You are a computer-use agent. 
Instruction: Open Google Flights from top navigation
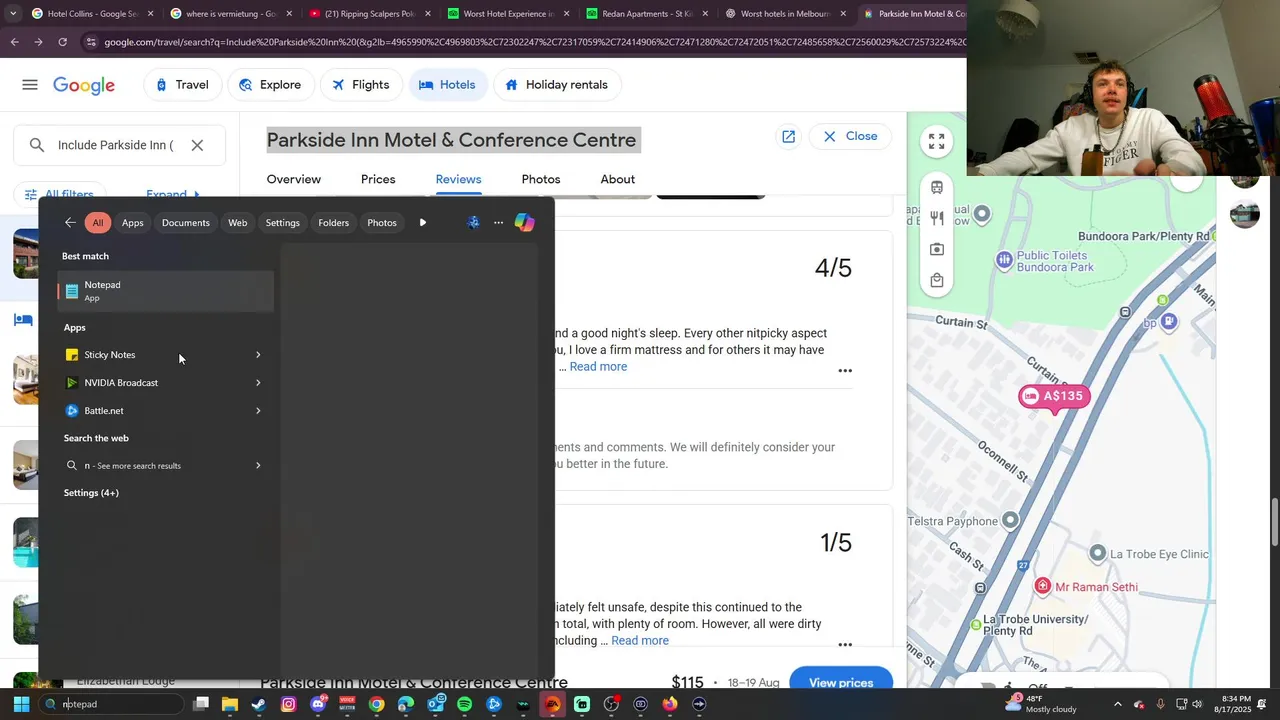pyautogui.click(x=361, y=85)
